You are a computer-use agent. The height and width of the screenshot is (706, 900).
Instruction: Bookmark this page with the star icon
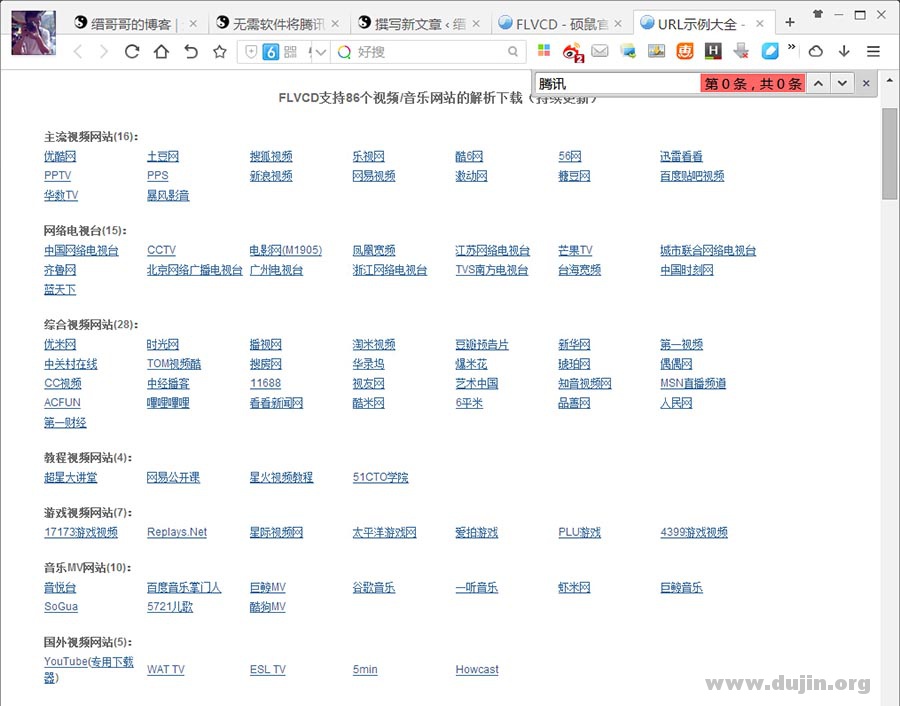pyautogui.click(x=220, y=52)
